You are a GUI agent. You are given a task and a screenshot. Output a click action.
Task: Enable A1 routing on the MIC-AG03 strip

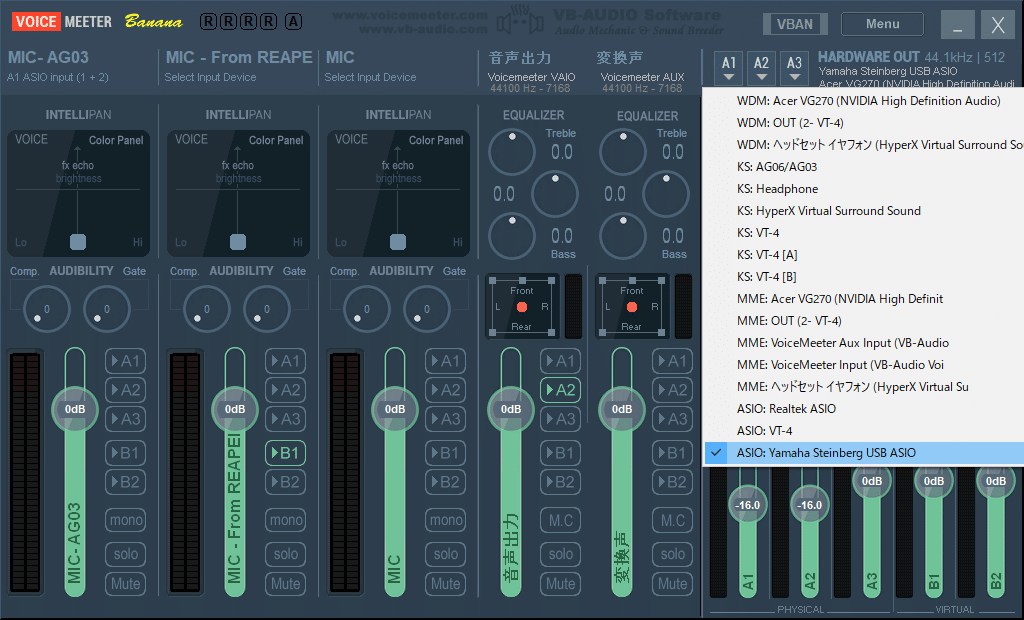(x=125, y=361)
